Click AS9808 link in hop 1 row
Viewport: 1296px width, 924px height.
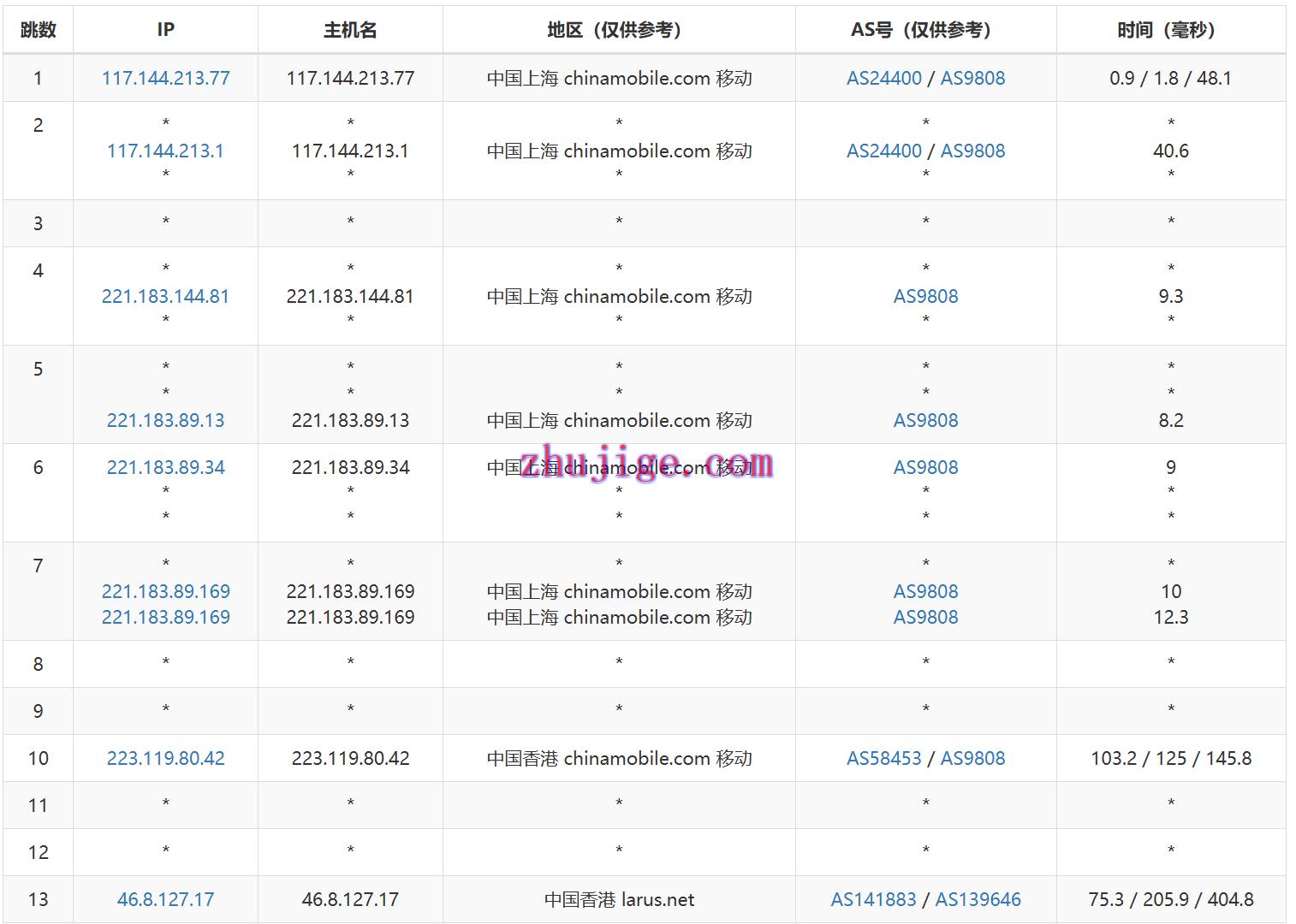point(972,78)
